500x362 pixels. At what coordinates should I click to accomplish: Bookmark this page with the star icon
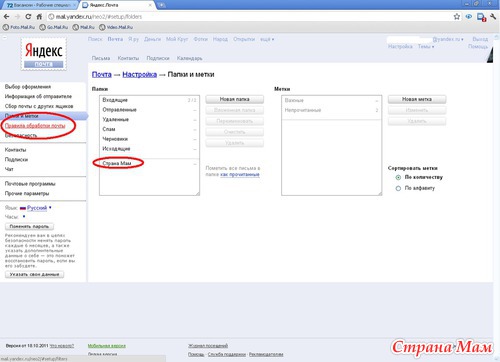click(x=457, y=17)
